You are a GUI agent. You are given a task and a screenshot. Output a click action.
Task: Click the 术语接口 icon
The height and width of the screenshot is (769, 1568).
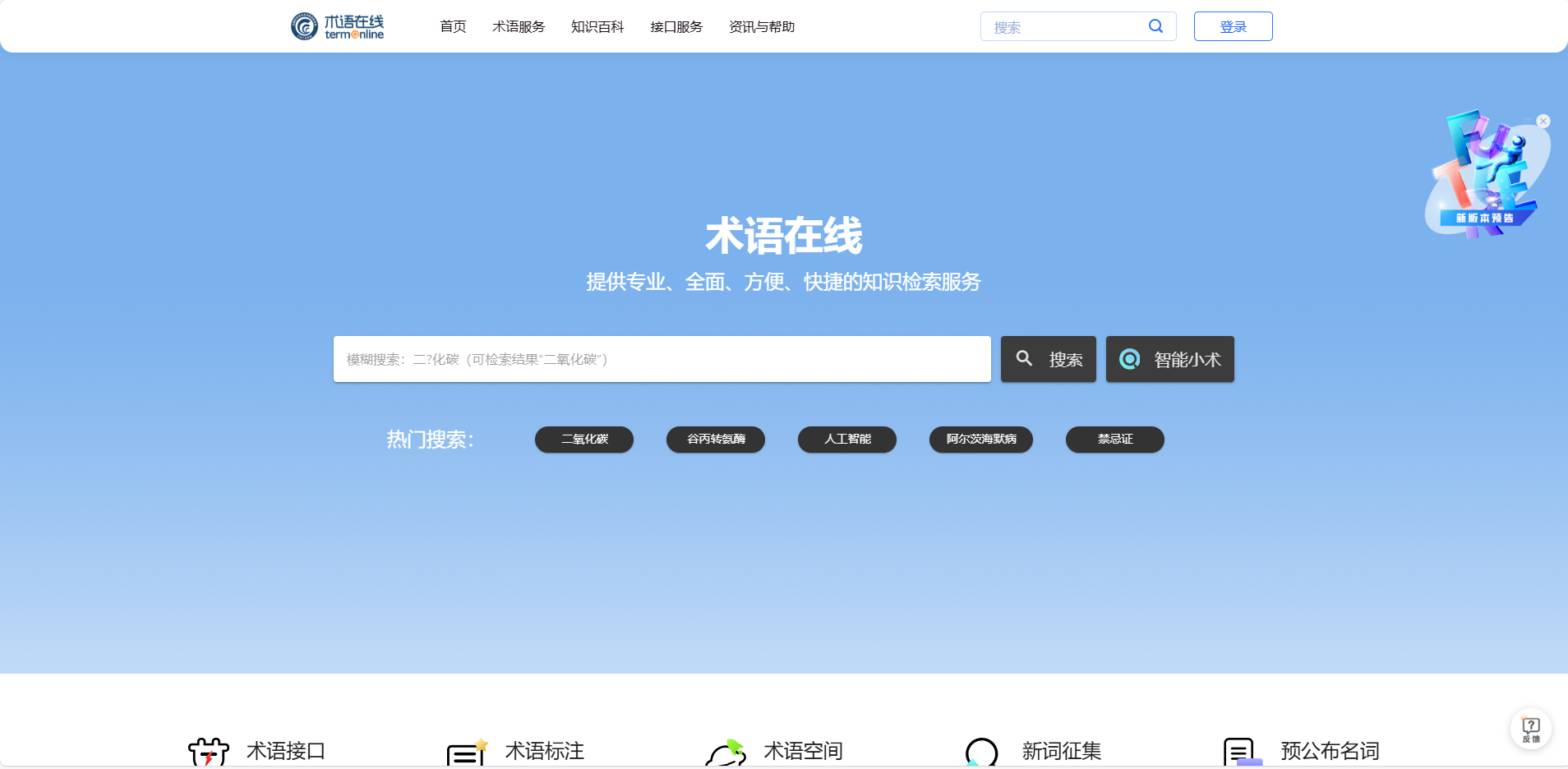coord(209,752)
